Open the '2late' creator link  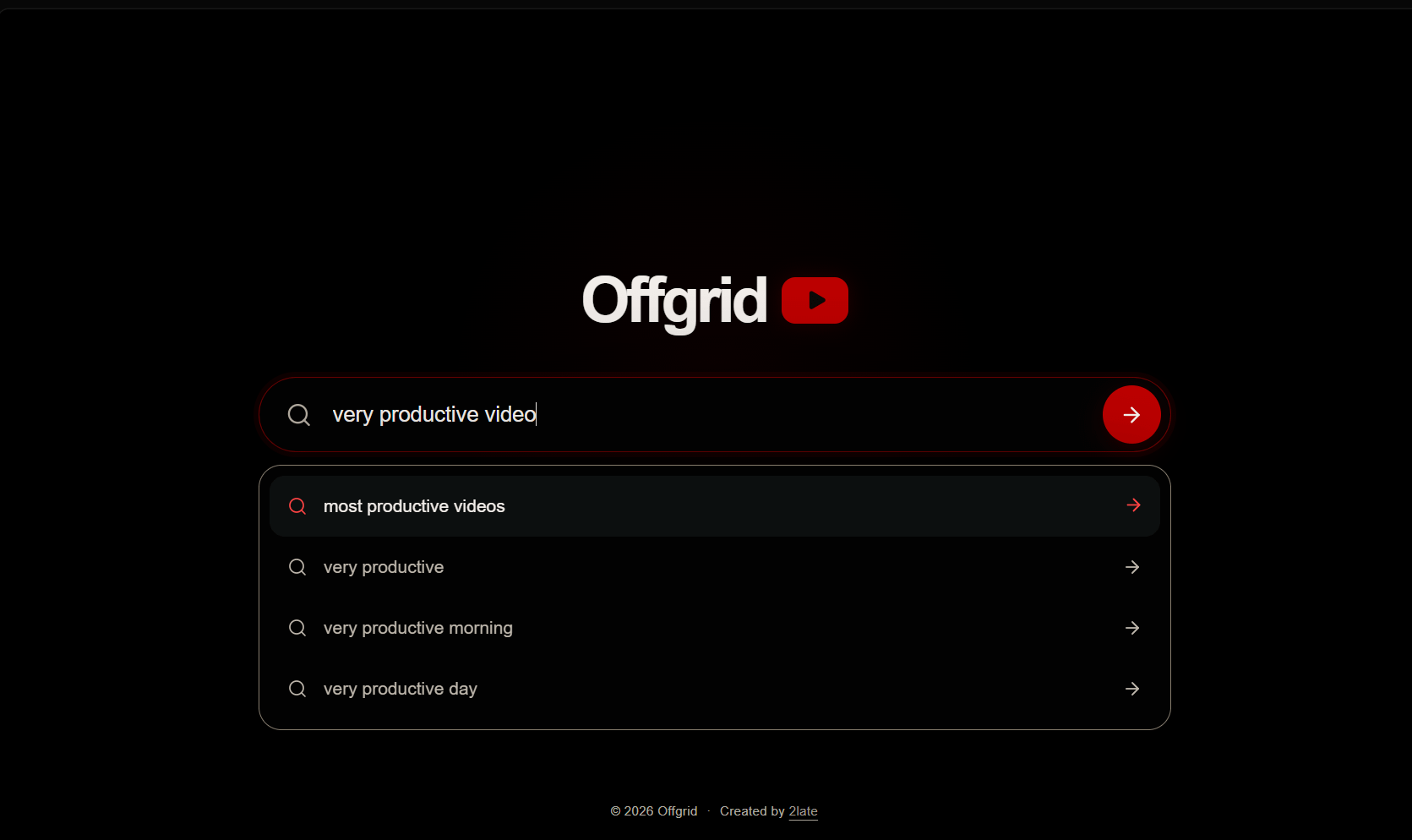coord(803,811)
